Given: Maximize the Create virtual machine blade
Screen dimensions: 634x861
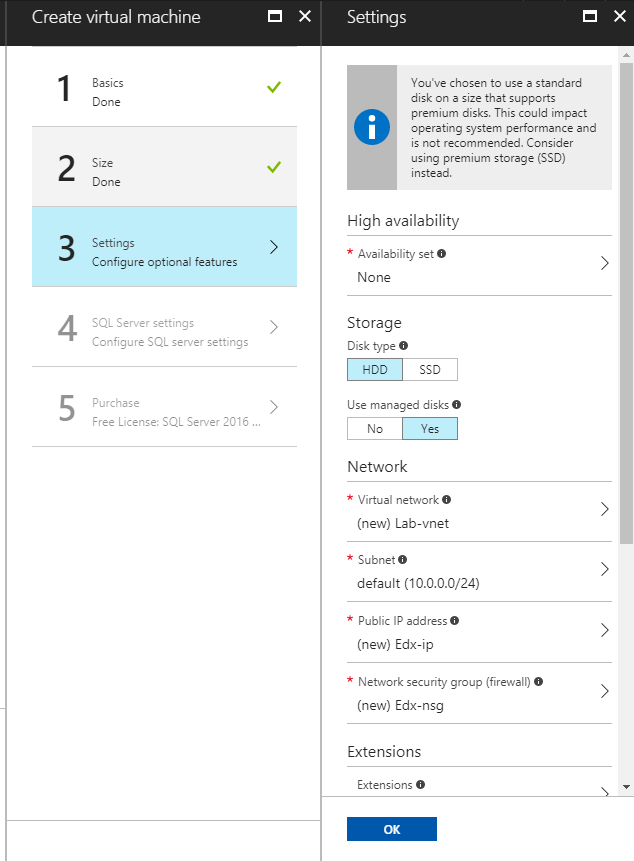Looking at the screenshot, I should [x=274, y=16].
